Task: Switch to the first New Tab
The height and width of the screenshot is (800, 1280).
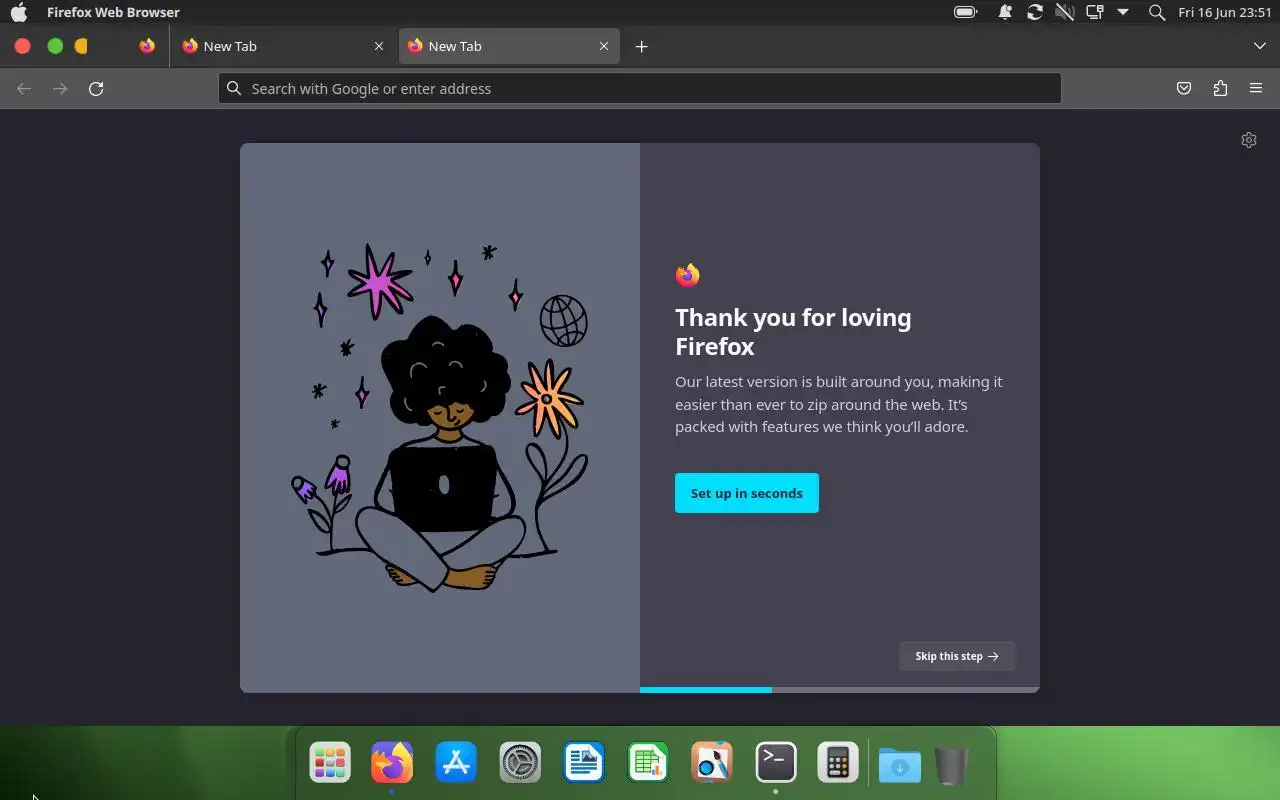Action: click(283, 46)
